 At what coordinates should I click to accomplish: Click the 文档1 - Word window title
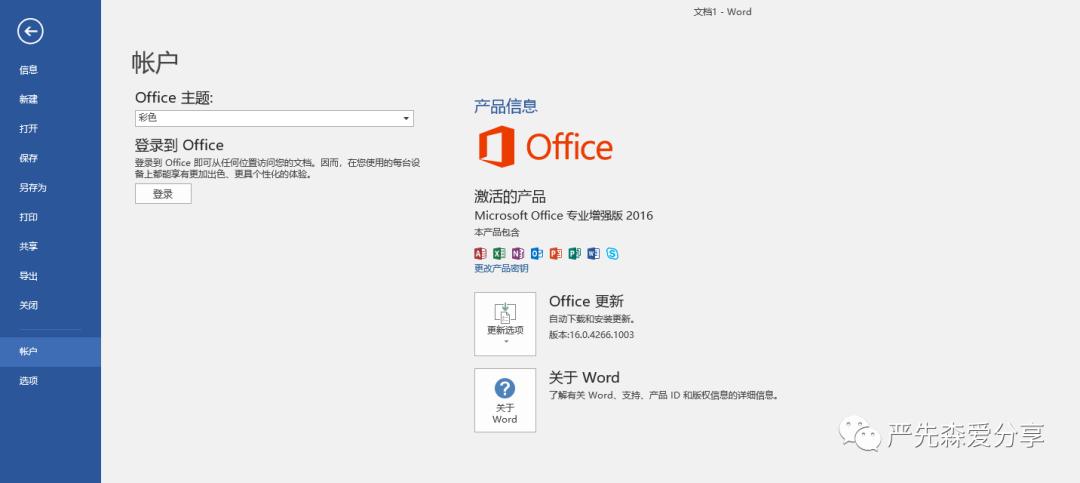coord(722,12)
